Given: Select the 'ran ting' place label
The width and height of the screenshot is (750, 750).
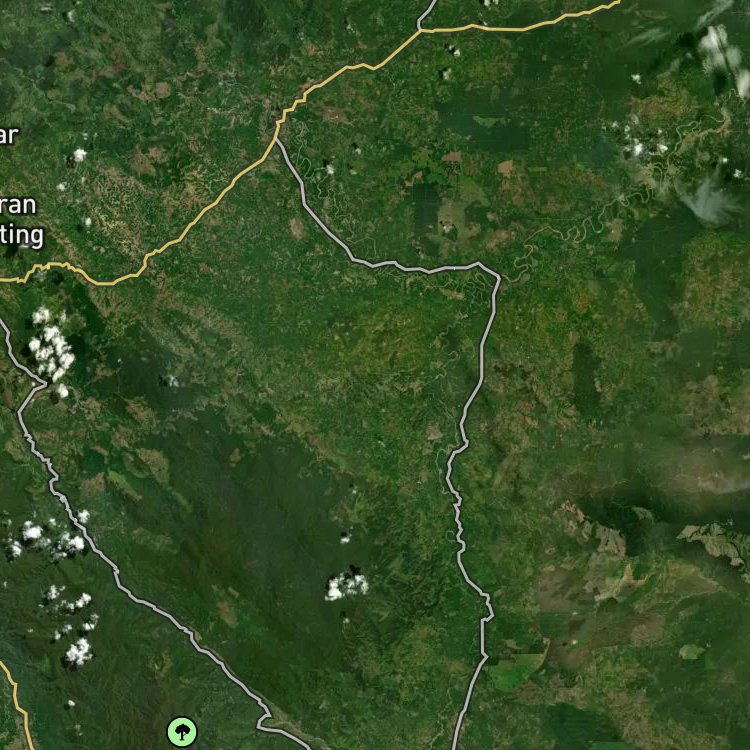Looking at the screenshot, I should tap(21, 220).
